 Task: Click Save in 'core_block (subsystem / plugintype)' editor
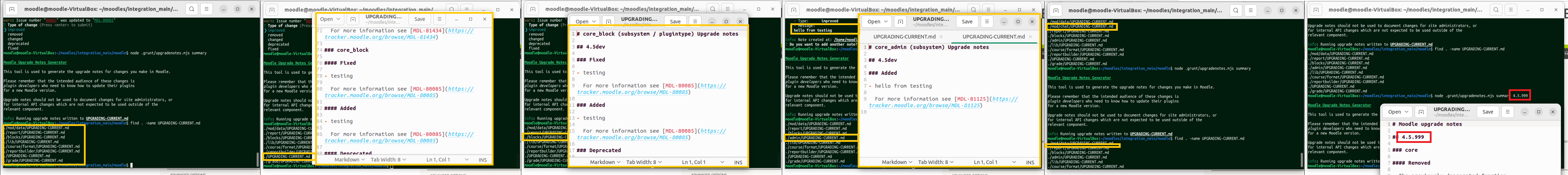[x=675, y=21]
